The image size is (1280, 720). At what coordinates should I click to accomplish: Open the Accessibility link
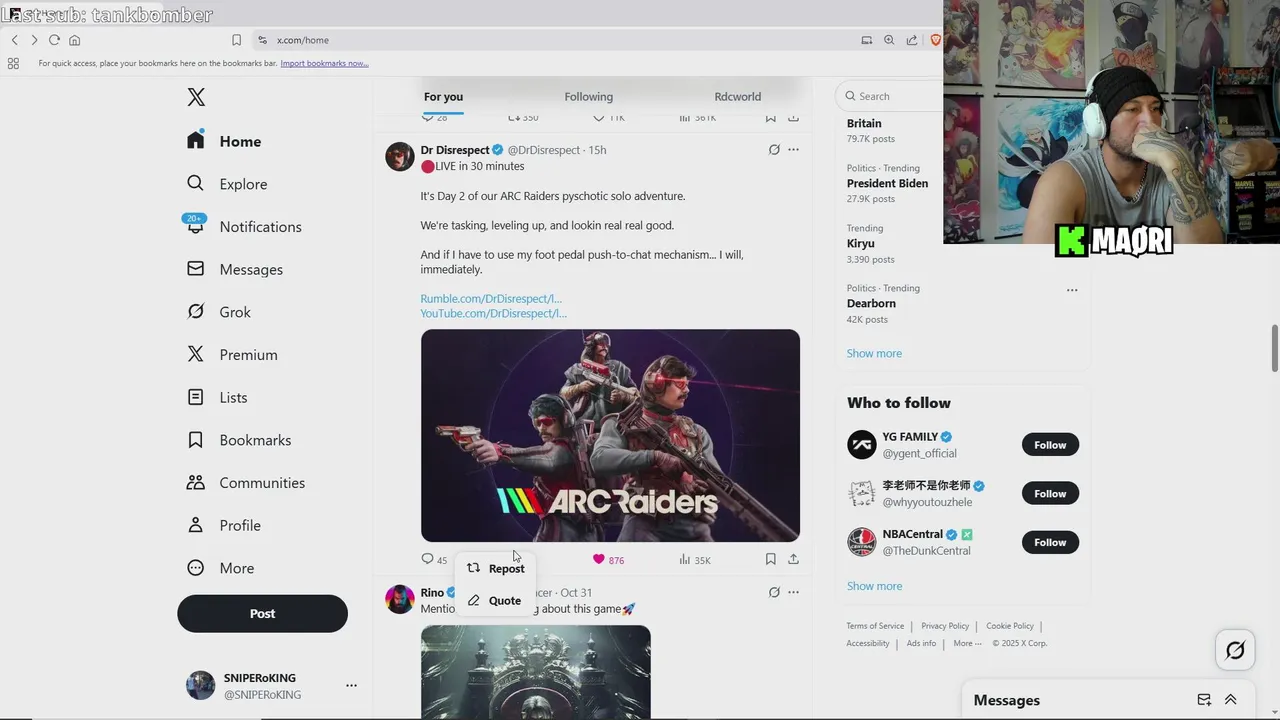[868, 643]
